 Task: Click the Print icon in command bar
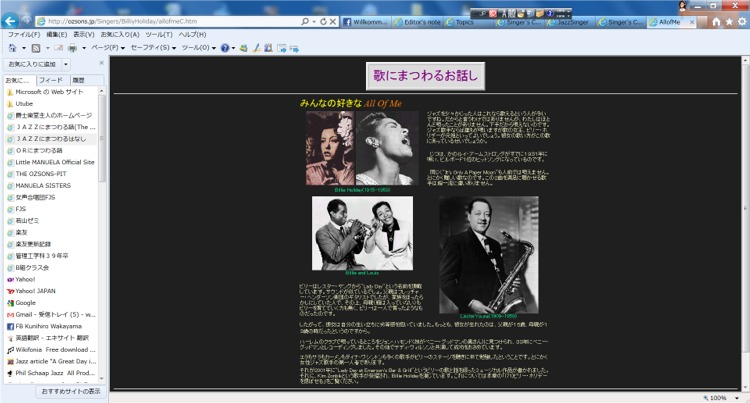[x=73, y=48]
